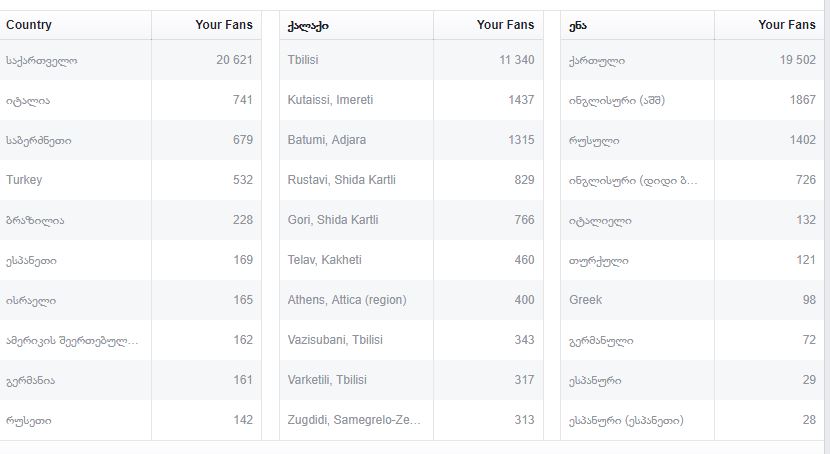The width and height of the screenshot is (830, 454).
Task: Select Athens, Attica (region) row
Action: tap(346, 300)
